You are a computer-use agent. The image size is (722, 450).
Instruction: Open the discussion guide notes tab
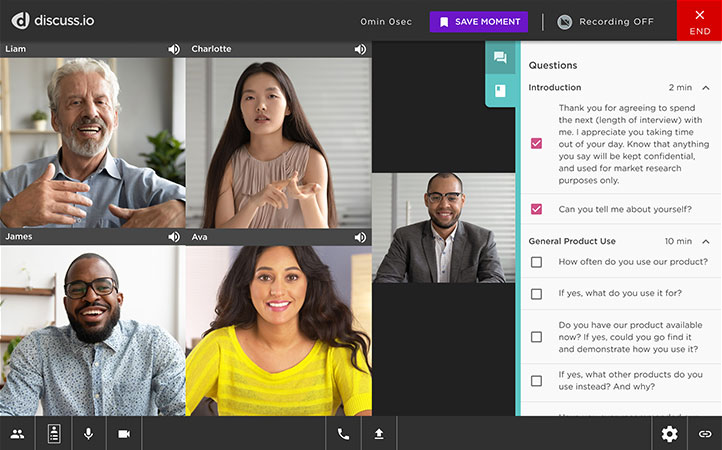(500, 91)
